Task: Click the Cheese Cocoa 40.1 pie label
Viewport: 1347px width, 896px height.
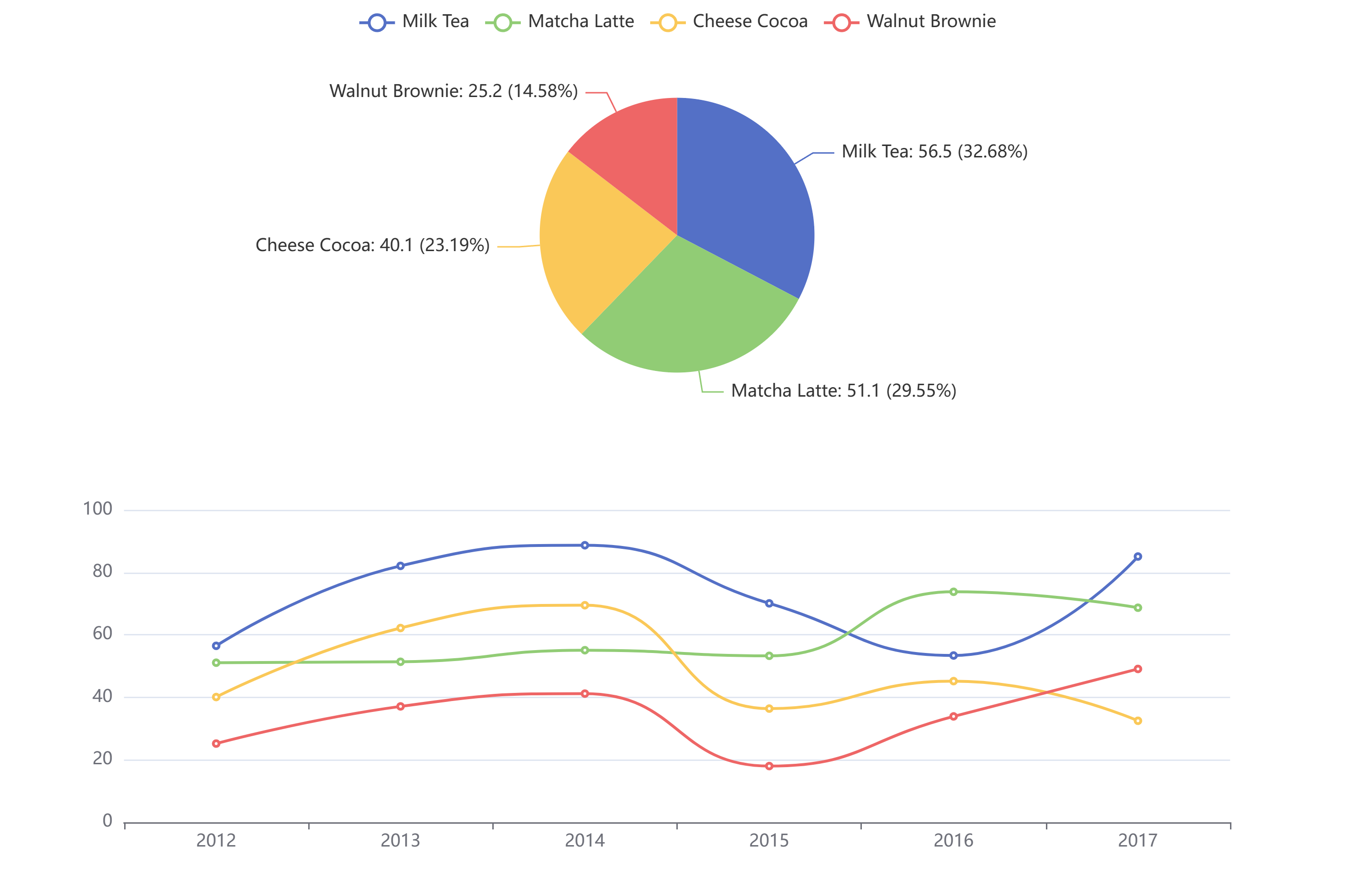Action: (372, 245)
